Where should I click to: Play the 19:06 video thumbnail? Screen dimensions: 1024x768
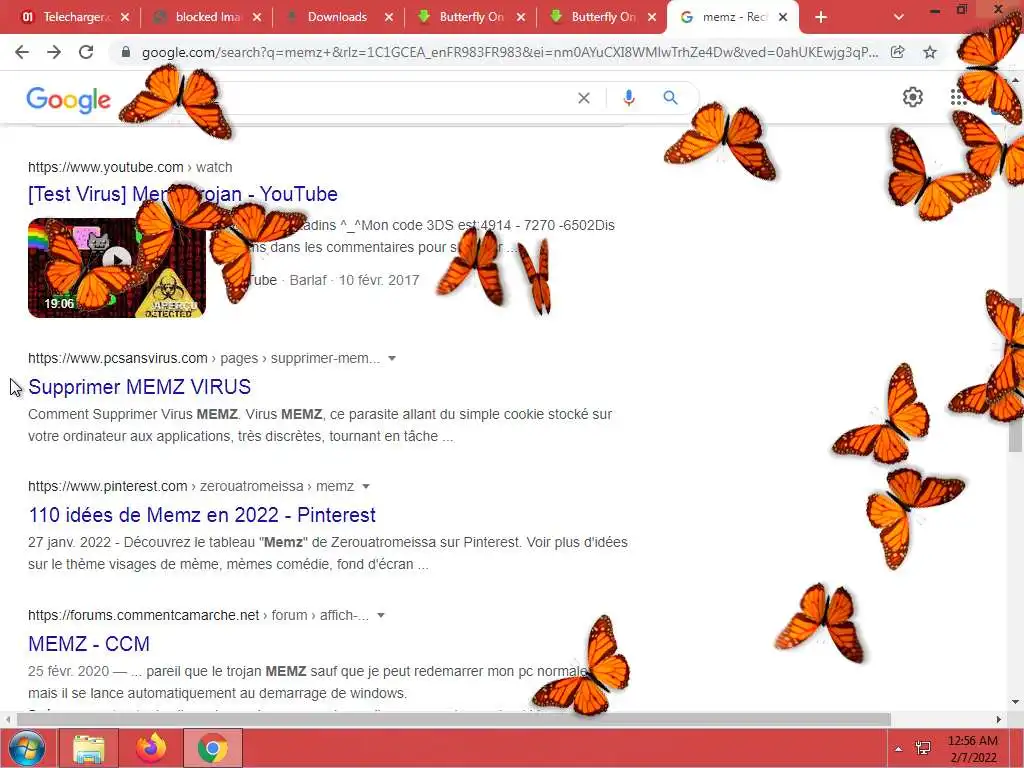point(117,268)
